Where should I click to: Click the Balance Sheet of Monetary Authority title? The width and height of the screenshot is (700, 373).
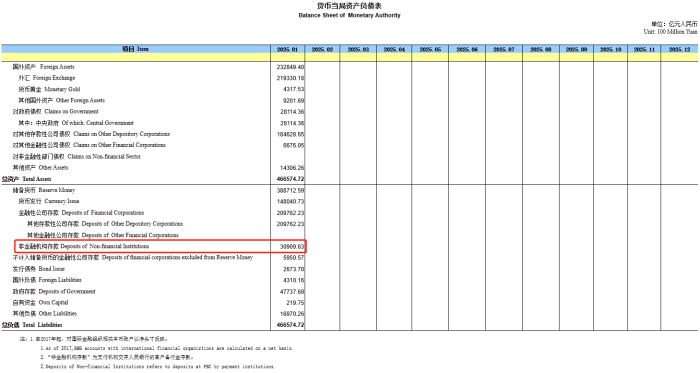[x=350, y=15]
